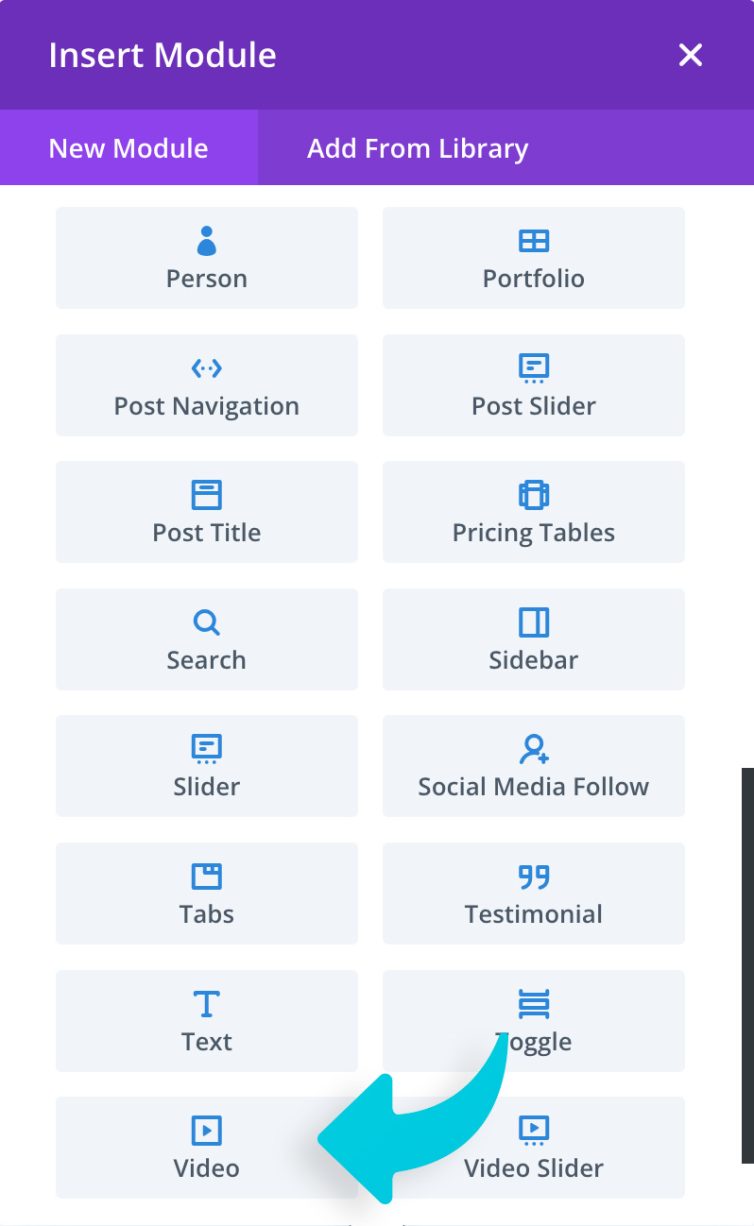The image size is (754, 1226).
Task: Pick the Sidebar layout icon
Action: pos(534,623)
